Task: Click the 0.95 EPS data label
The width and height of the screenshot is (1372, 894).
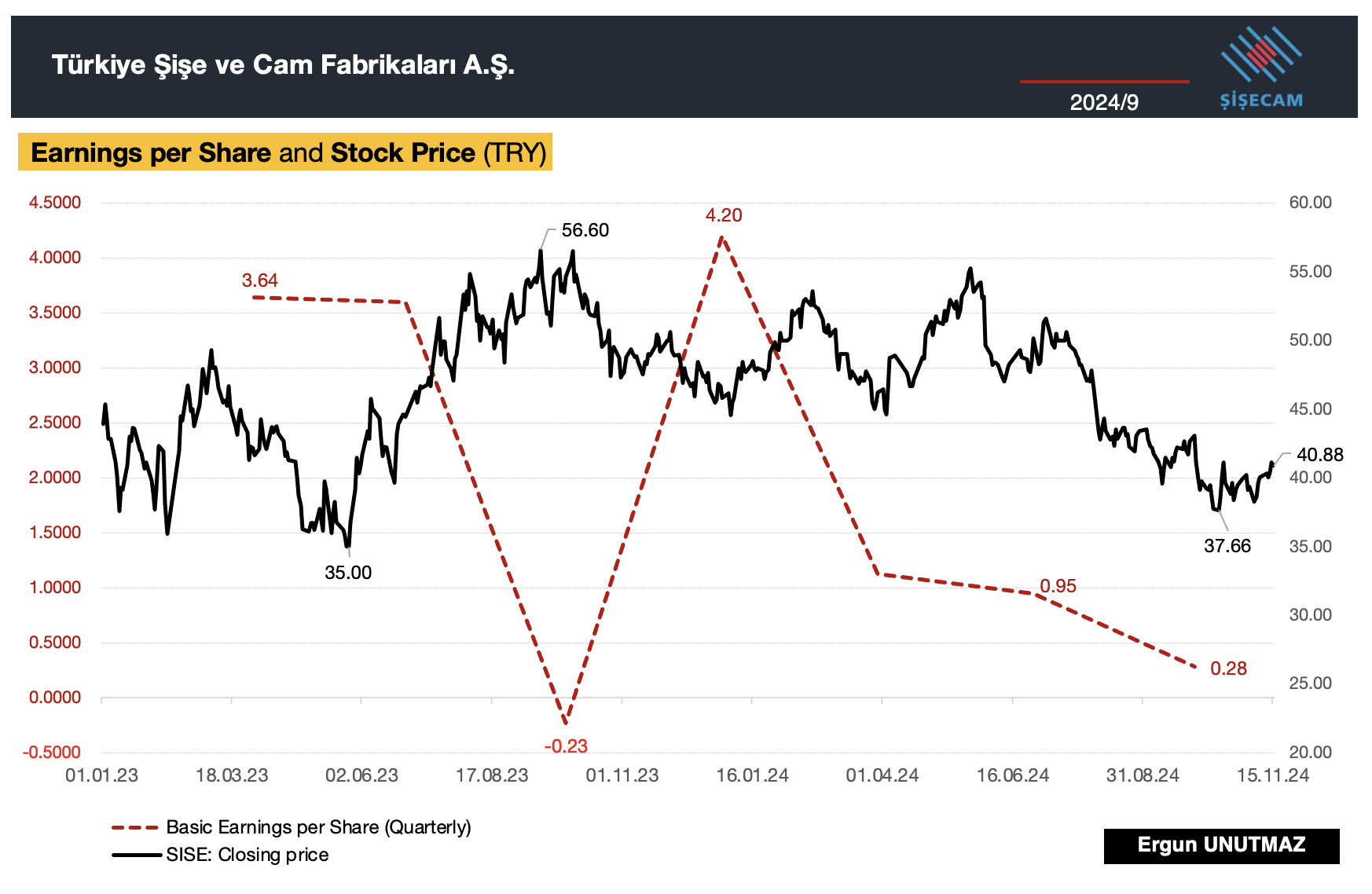Action: coord(1058,586)
